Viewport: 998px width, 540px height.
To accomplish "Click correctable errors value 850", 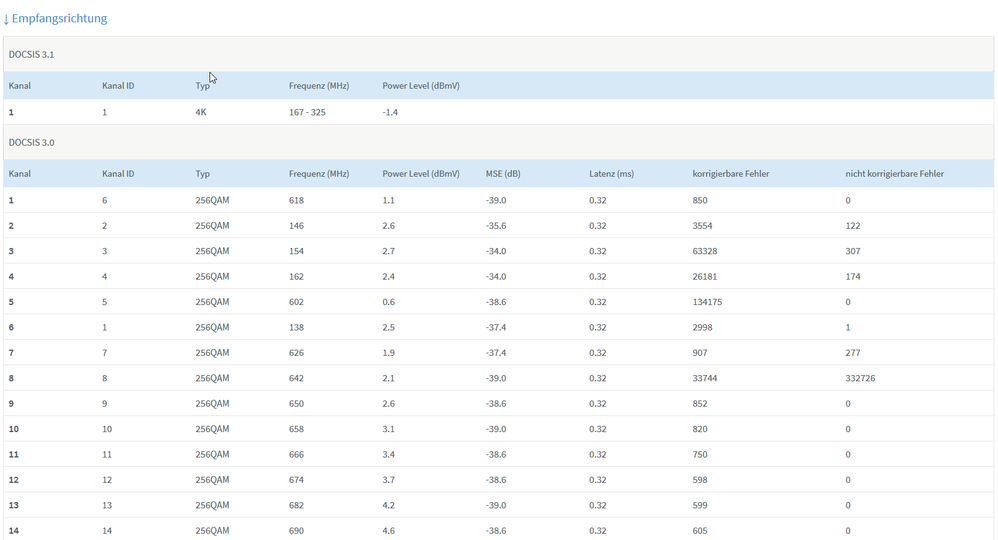I will click(x=700, y=200).
